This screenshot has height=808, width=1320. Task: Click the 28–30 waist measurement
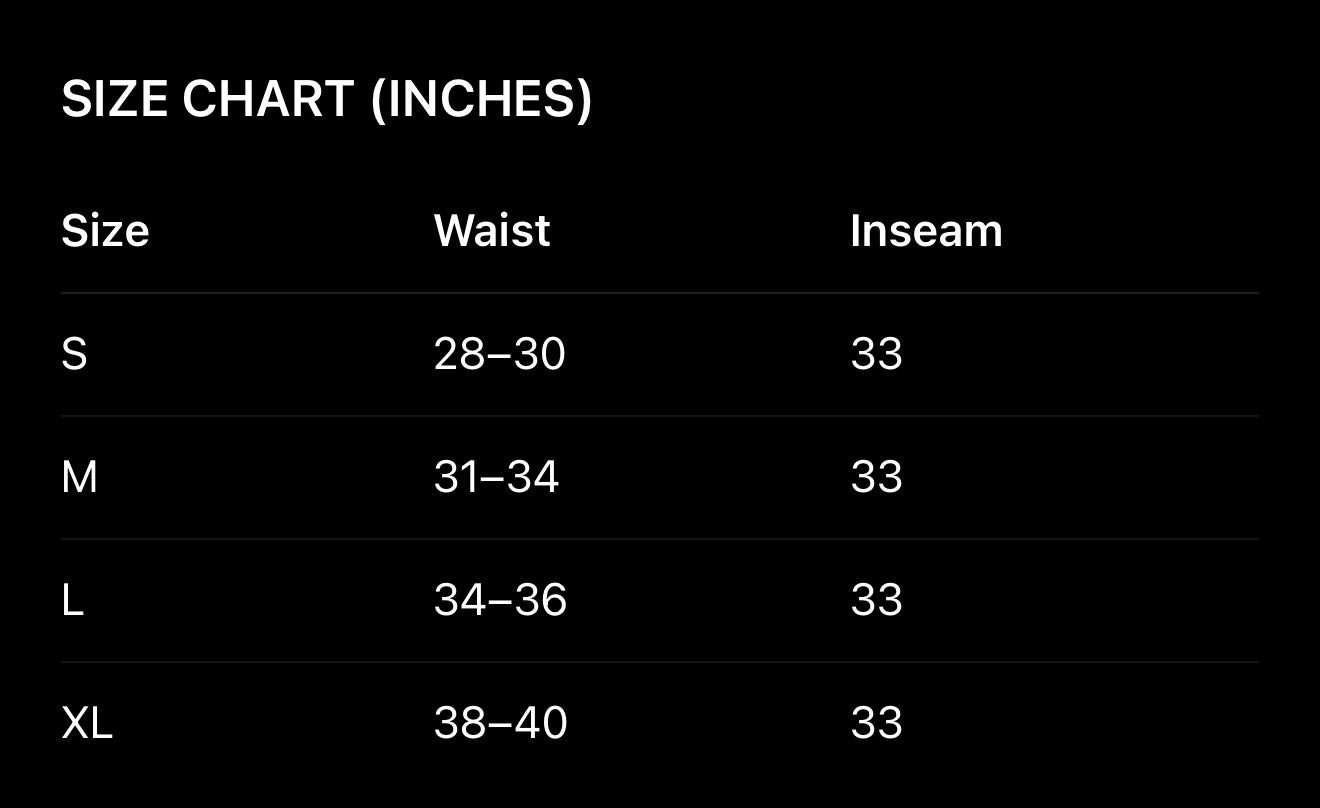[499, 354]
